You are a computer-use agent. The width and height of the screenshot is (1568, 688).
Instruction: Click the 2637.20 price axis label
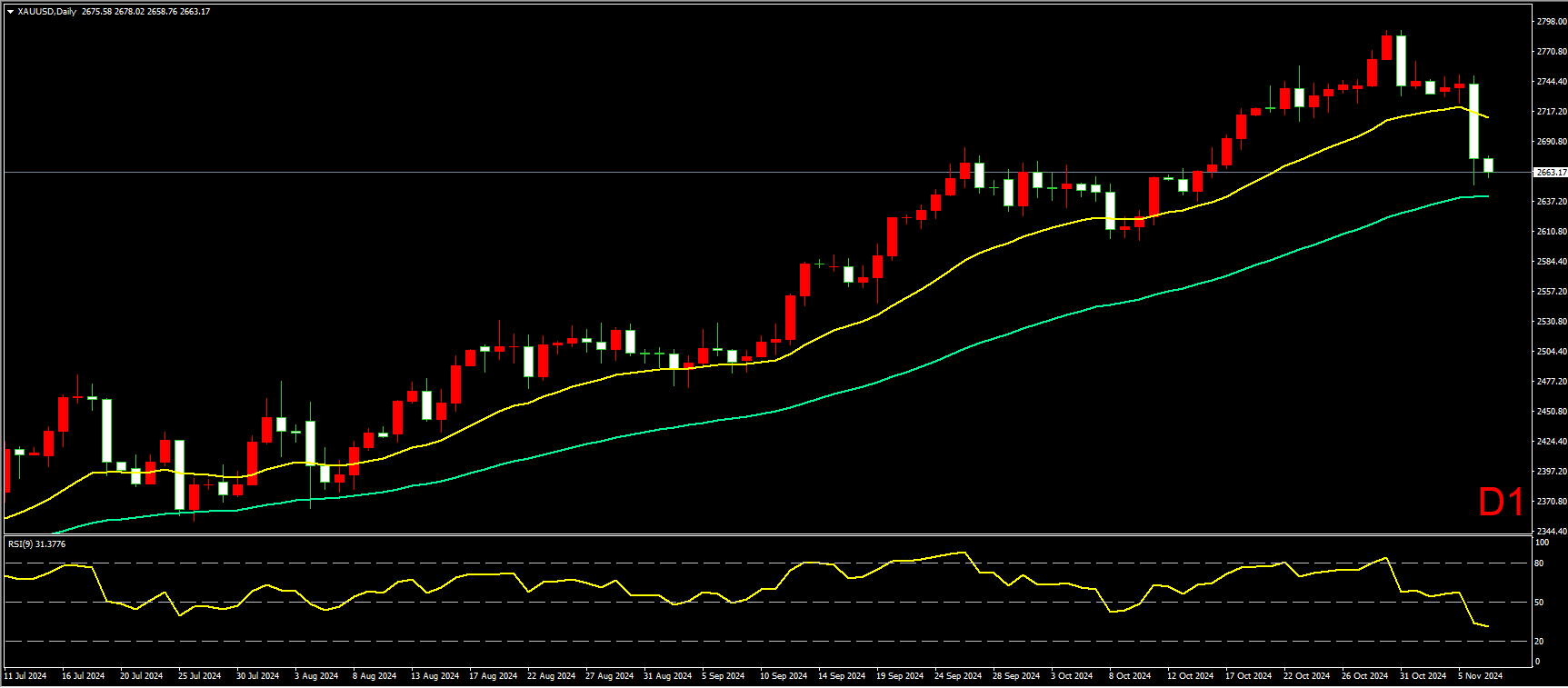tap(1552, 202)
